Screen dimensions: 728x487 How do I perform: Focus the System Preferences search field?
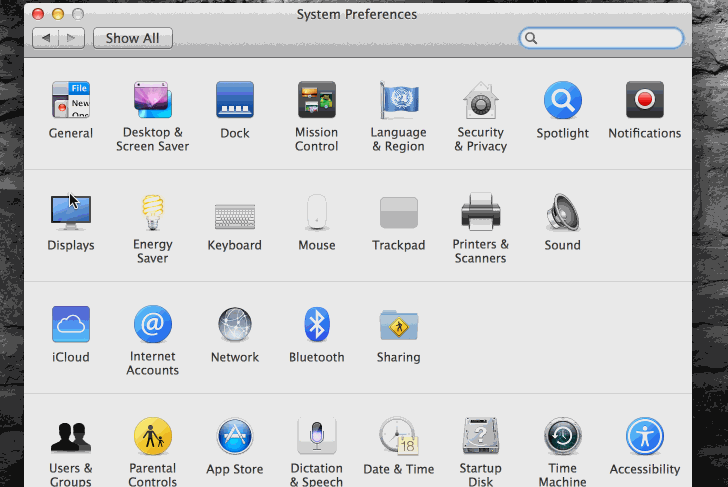tap(601, 38)
